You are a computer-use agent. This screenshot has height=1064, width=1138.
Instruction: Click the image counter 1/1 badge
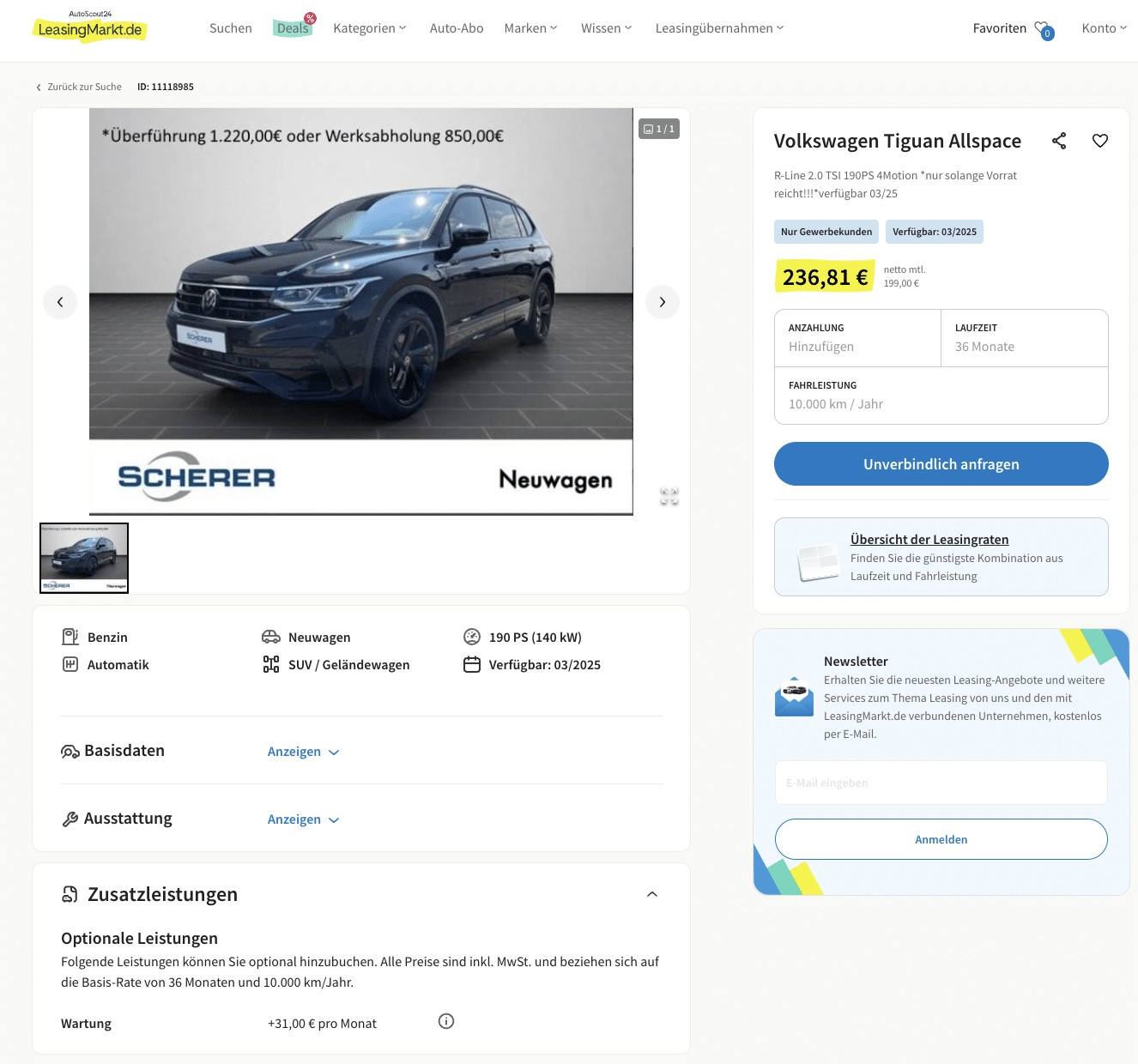(x=659, y=129)
